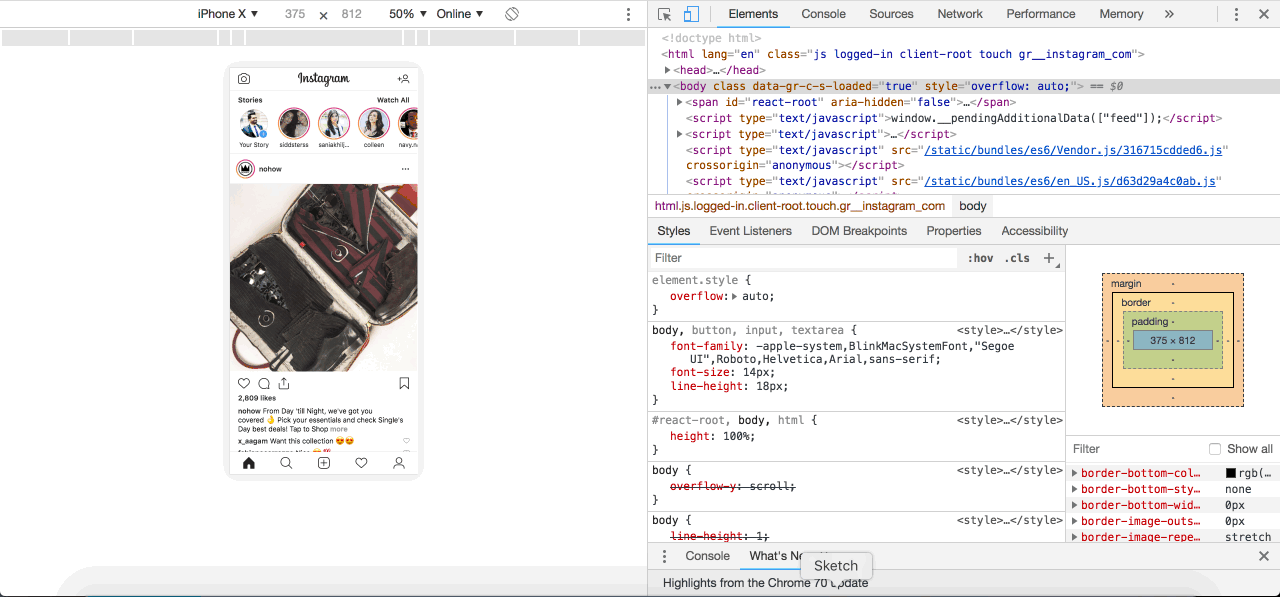Tap the heart like icon under post
This screenshot has height=597, width=1280.
click(x=244, y=383)
